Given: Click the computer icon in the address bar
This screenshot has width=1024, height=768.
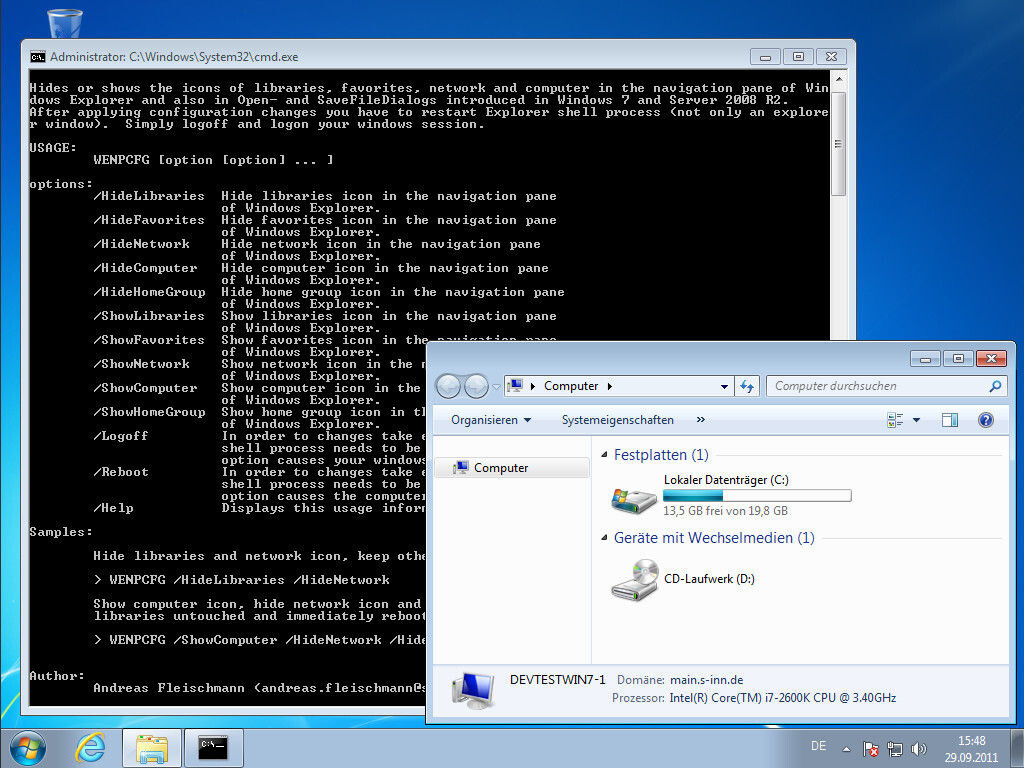Looking at the screenshot, I should pos(515,386).
